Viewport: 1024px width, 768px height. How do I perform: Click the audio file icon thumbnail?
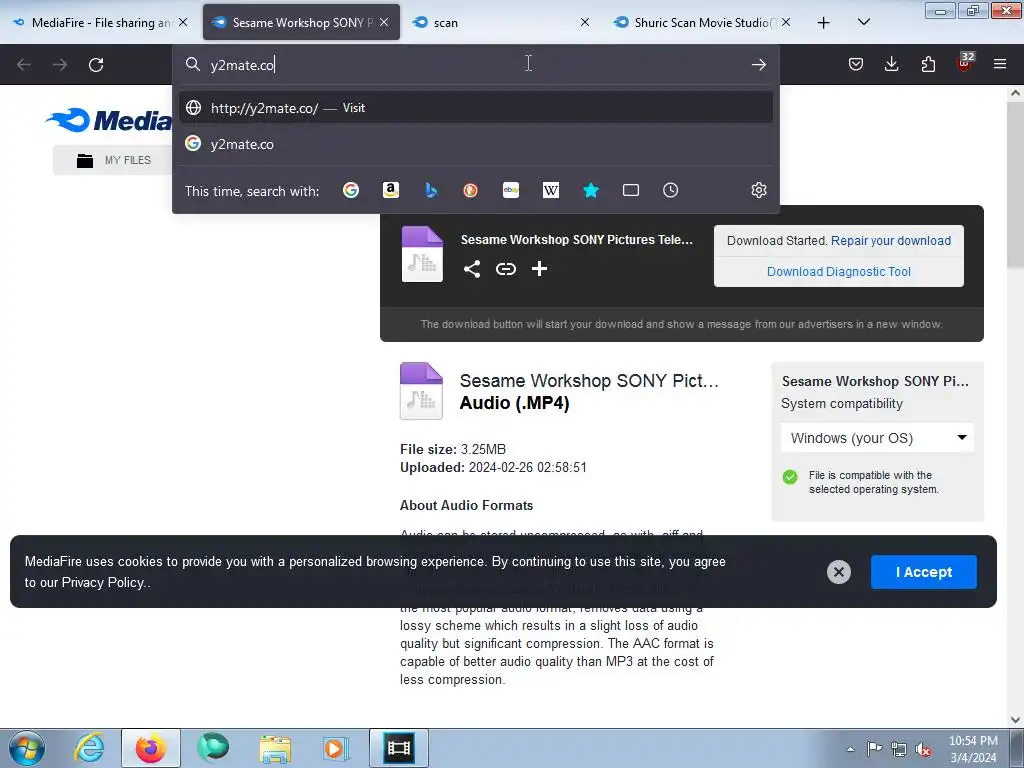pyautogui.click(x=421, y=391)
